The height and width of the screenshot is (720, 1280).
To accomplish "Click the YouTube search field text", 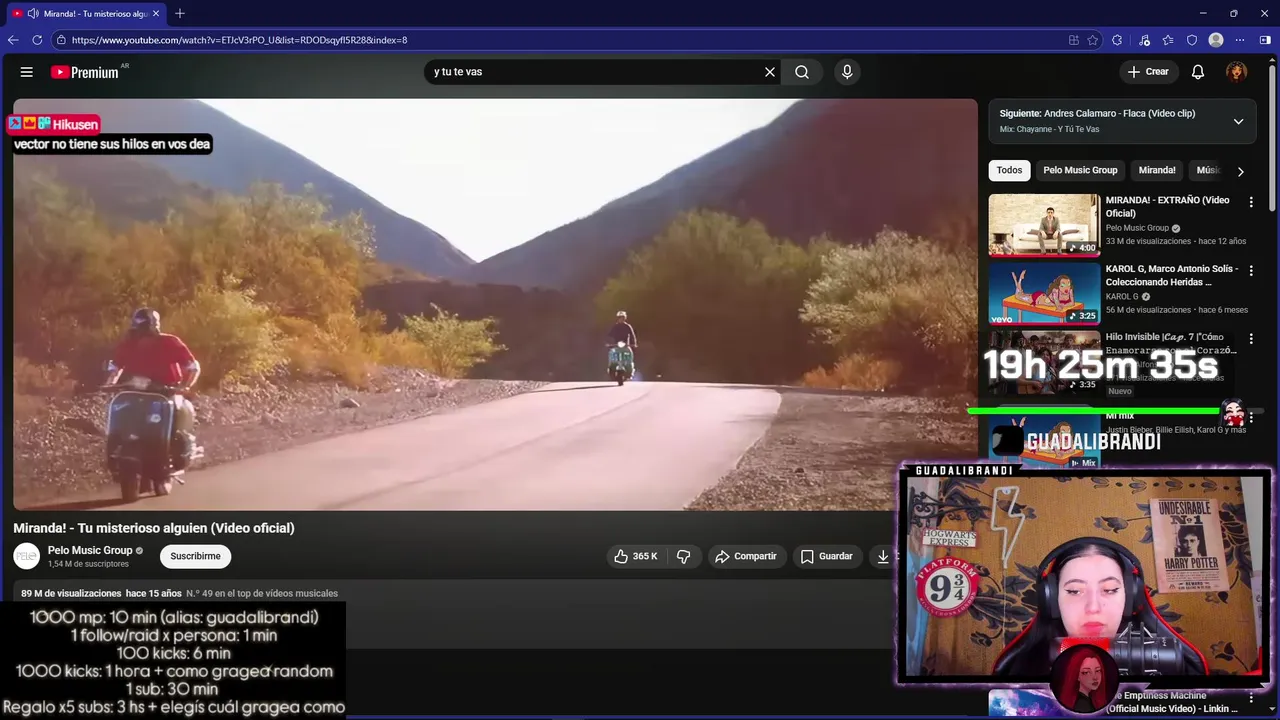I will pyautogui.click(x=458, y=72).
